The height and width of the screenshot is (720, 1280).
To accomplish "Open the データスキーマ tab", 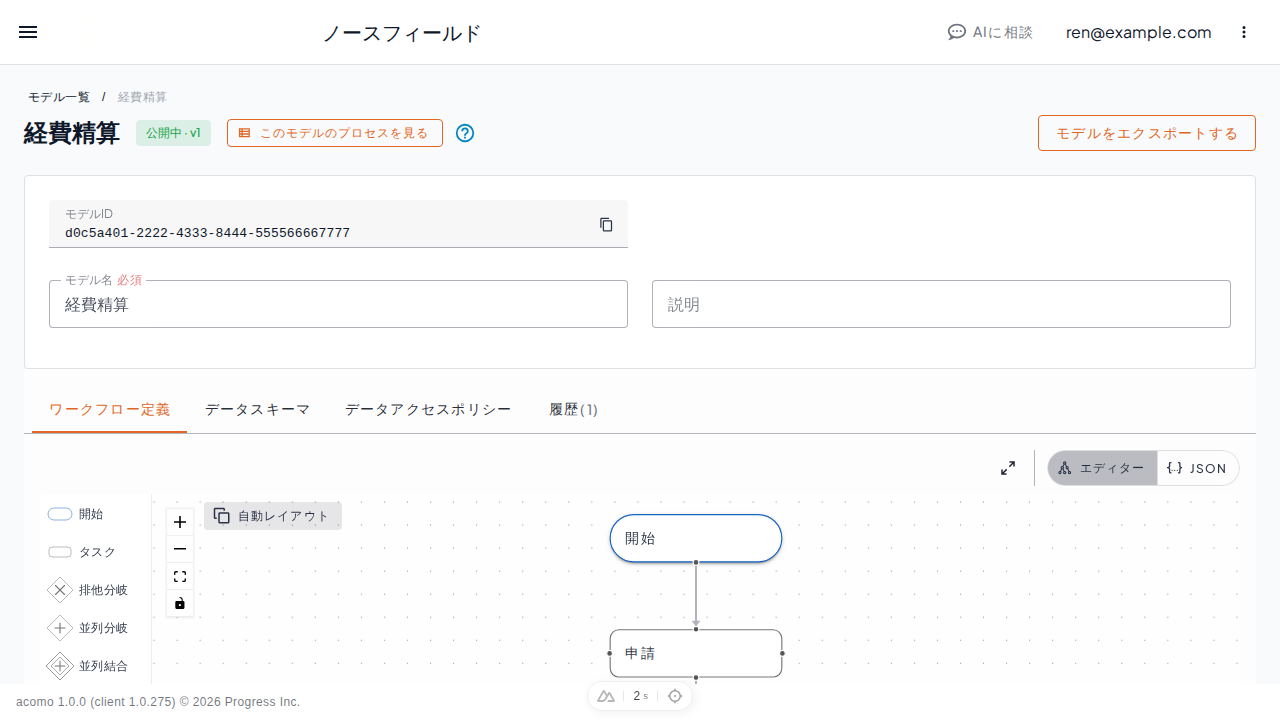I will point(258,410).
